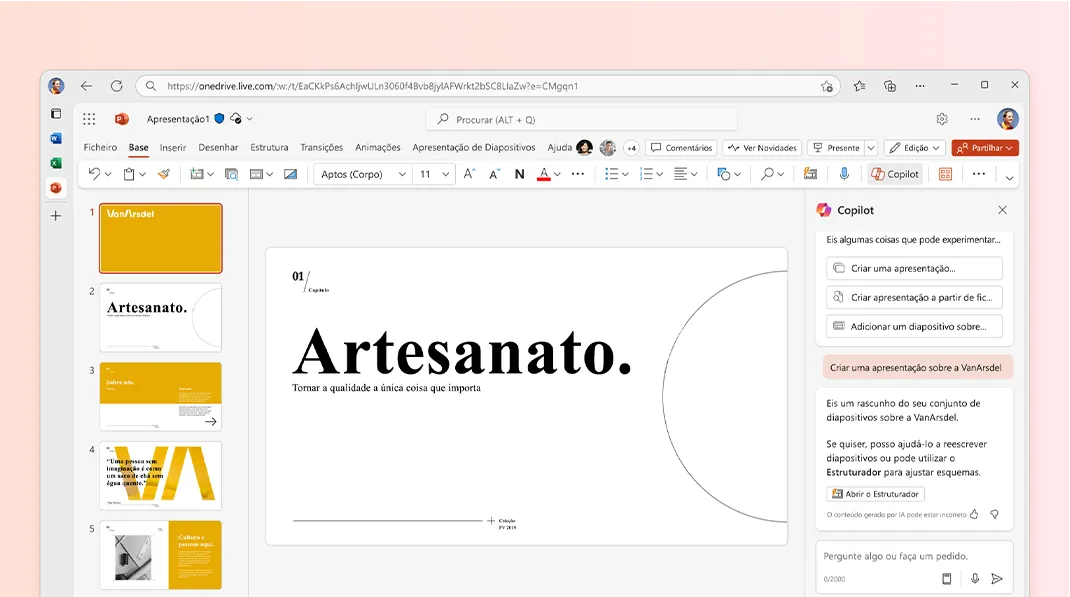Open the font size 11 box

[434, 174]
